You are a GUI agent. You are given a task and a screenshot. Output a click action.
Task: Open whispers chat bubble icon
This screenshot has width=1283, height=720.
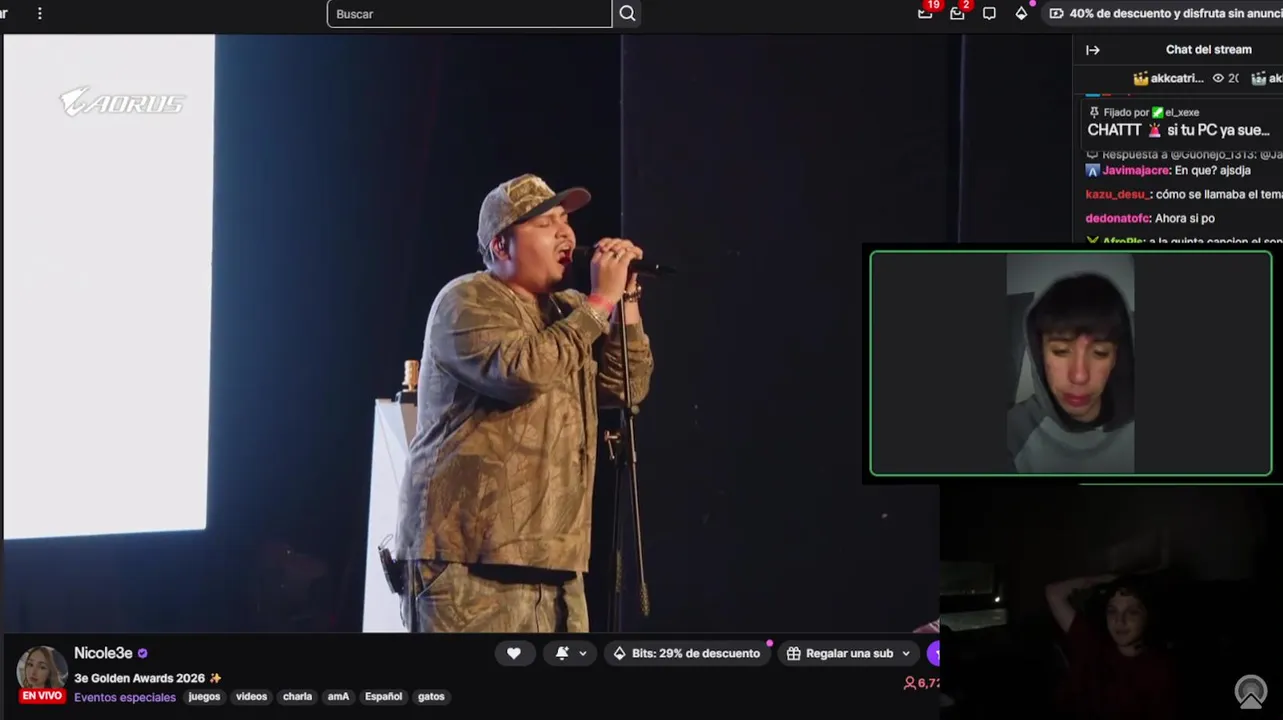[989, 13]
